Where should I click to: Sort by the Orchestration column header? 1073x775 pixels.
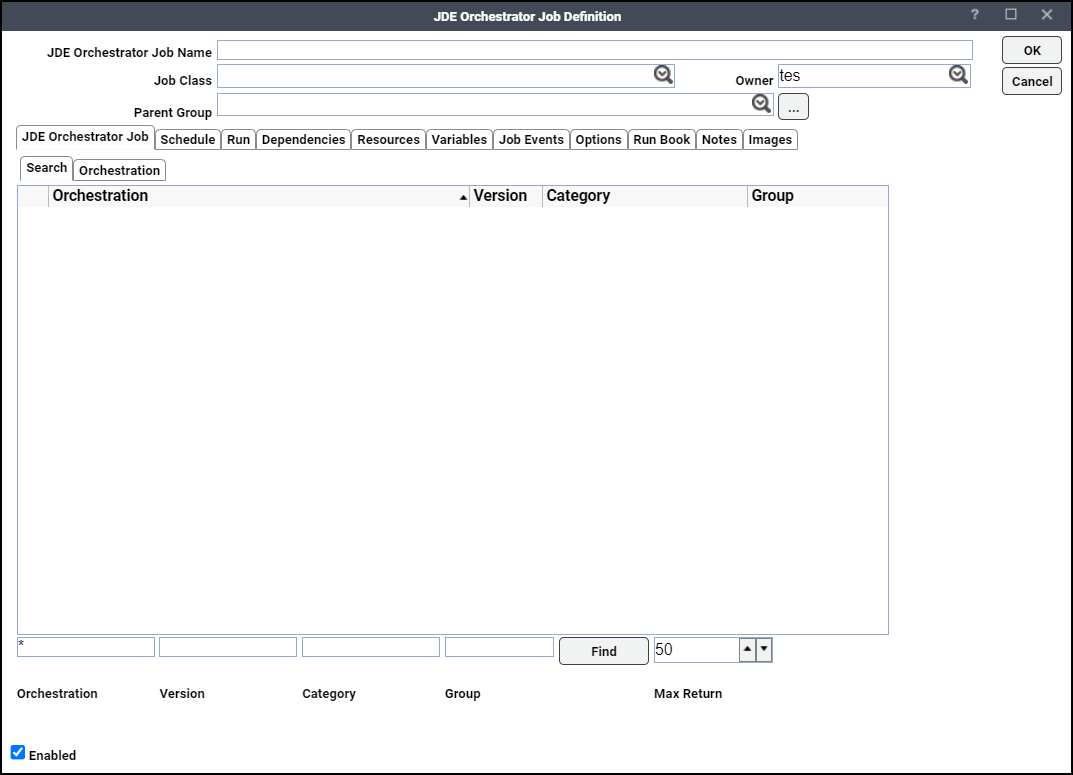tap(259, 196)
